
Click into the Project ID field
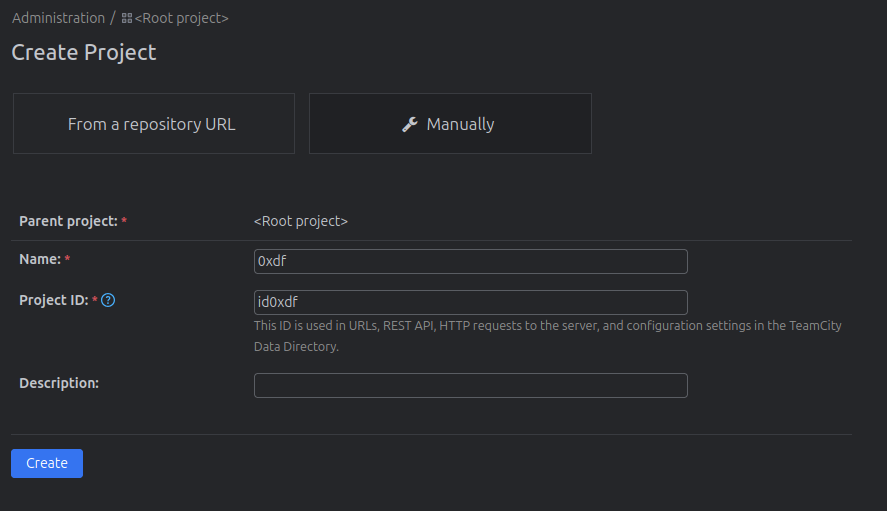point(470,302)
